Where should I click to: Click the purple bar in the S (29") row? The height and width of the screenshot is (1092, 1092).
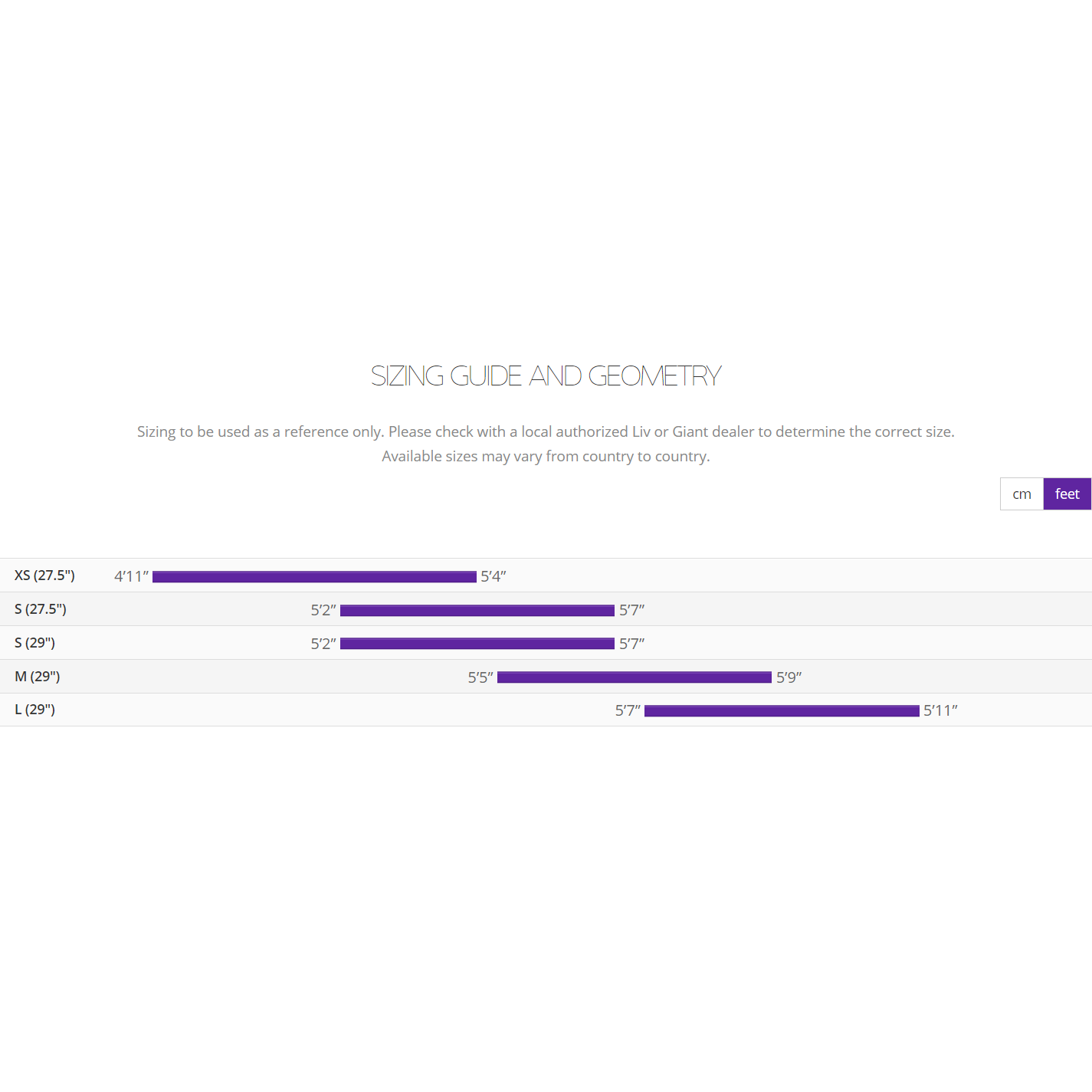pos(477,644)
